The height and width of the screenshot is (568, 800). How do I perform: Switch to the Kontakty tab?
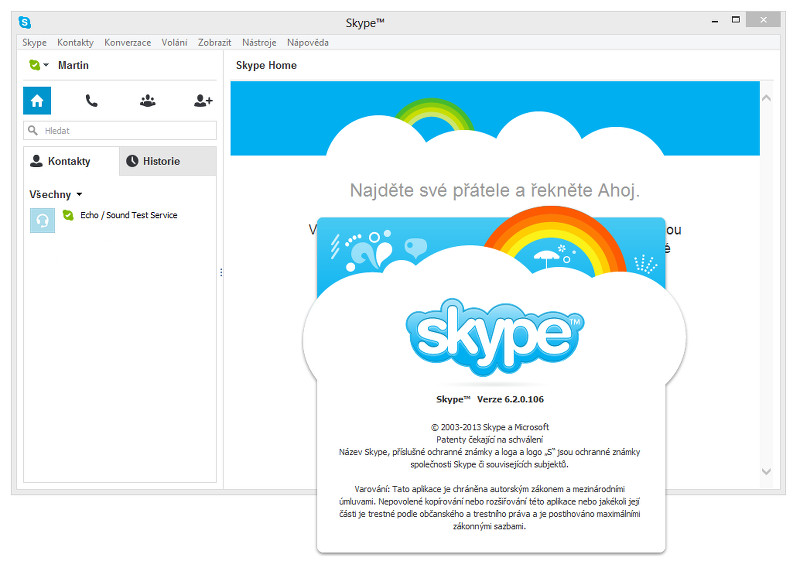(x=71, y=161)
